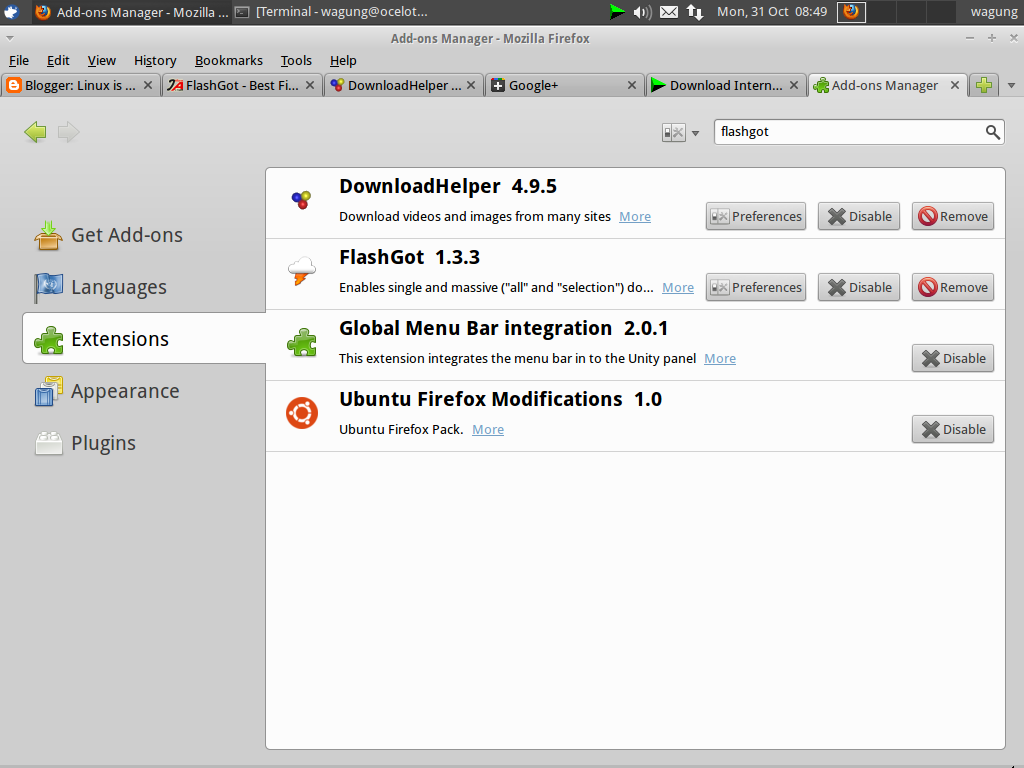Close the Blogger tab
This screenshot has height=768, width=1024.
pos(148,86)
